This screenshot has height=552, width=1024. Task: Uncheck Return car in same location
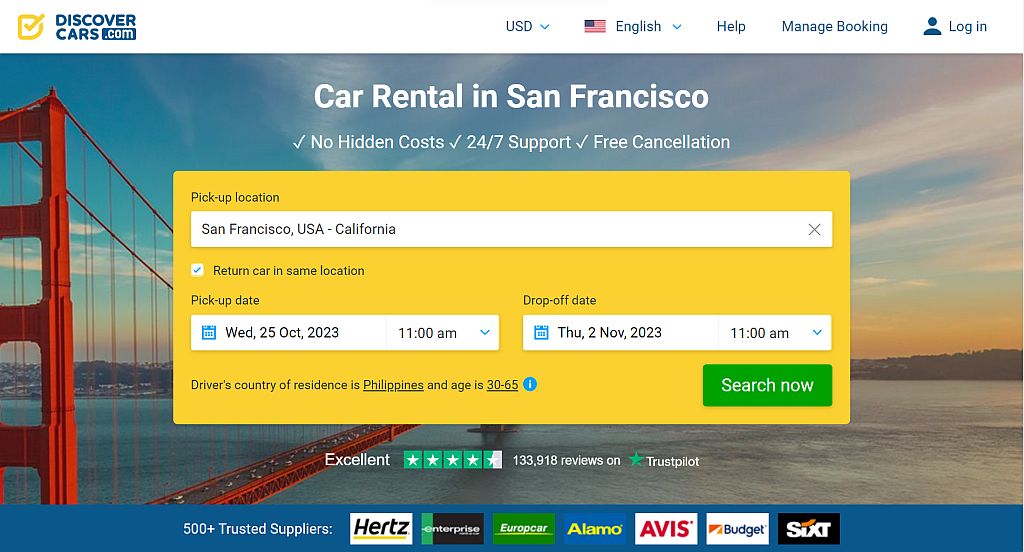click(x=197, y=270)
